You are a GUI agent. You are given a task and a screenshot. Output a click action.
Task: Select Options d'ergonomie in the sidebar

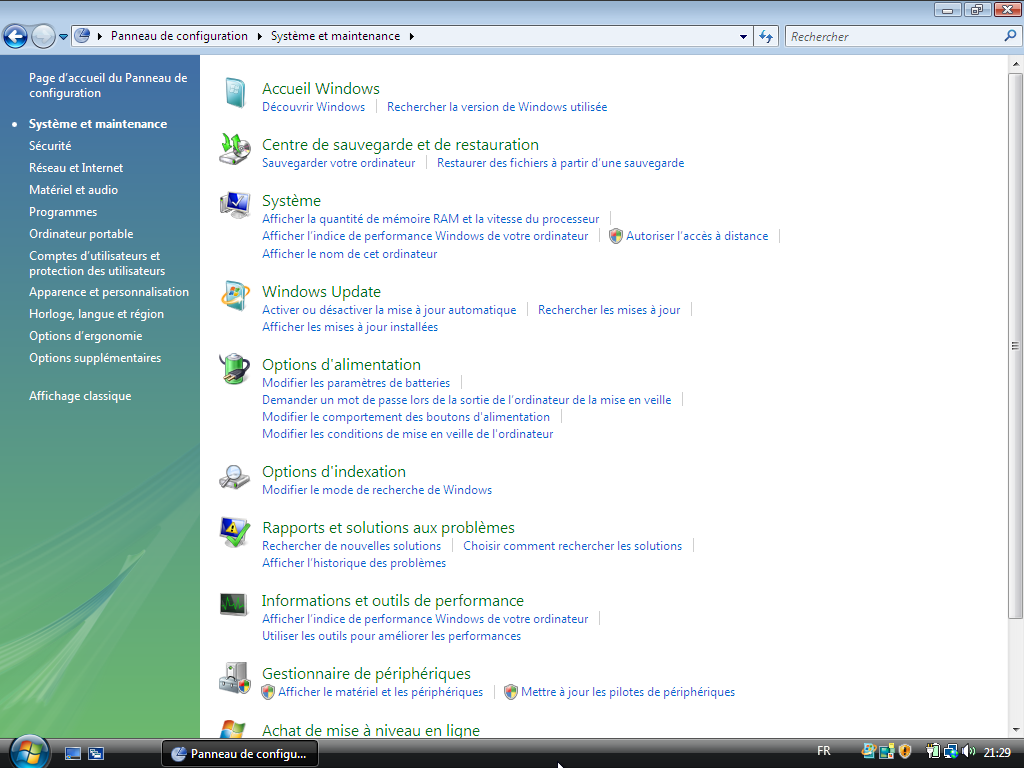[86, 336]
